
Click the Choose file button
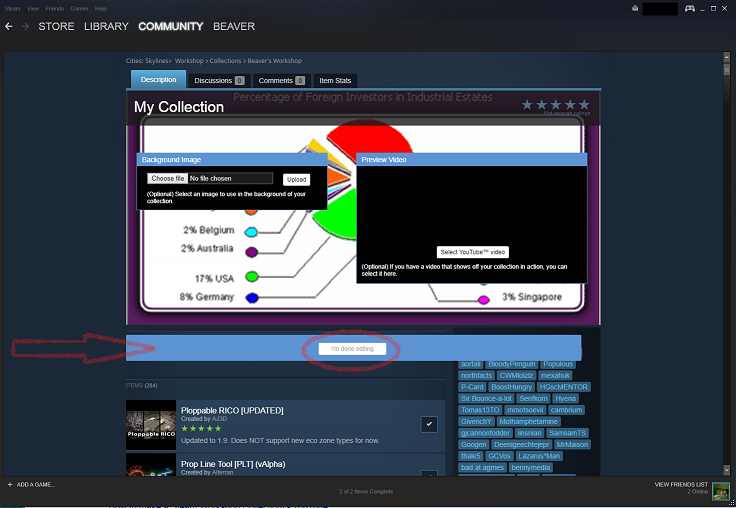click(168, 178)
